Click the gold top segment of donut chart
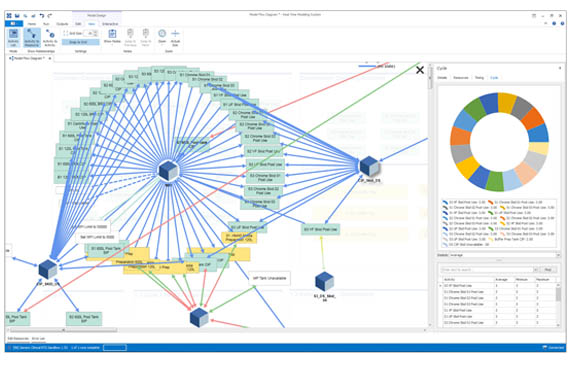The image size is (570, 370). [x=506, y=102]
